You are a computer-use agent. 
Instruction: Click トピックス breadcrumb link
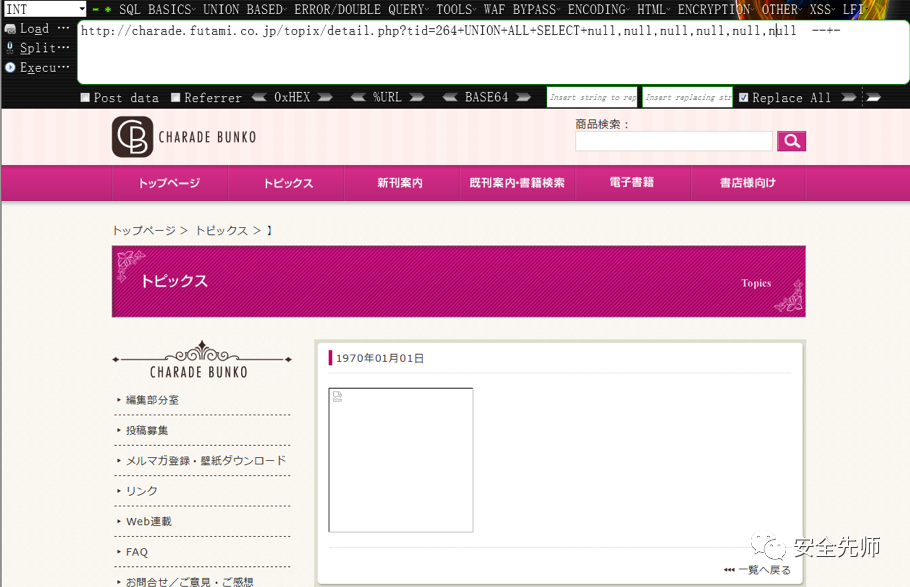(x=222, y=231)
